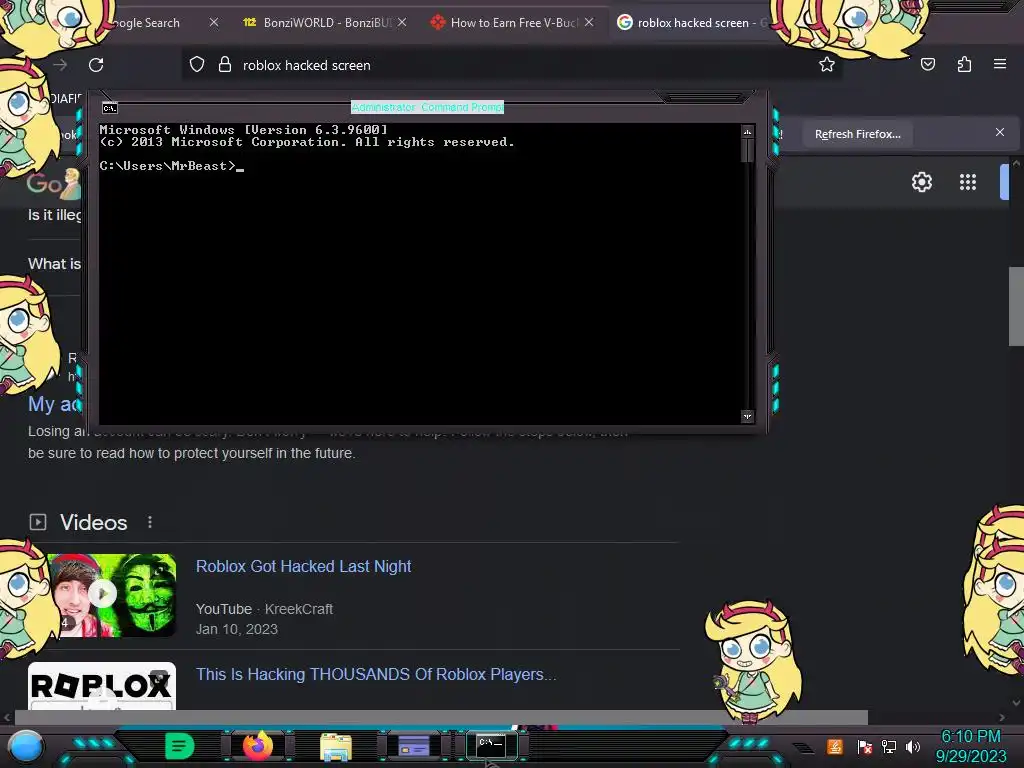Open the purple window app on taskbar
This screenshot has height=768, width=1024.
tap(413, 745)
